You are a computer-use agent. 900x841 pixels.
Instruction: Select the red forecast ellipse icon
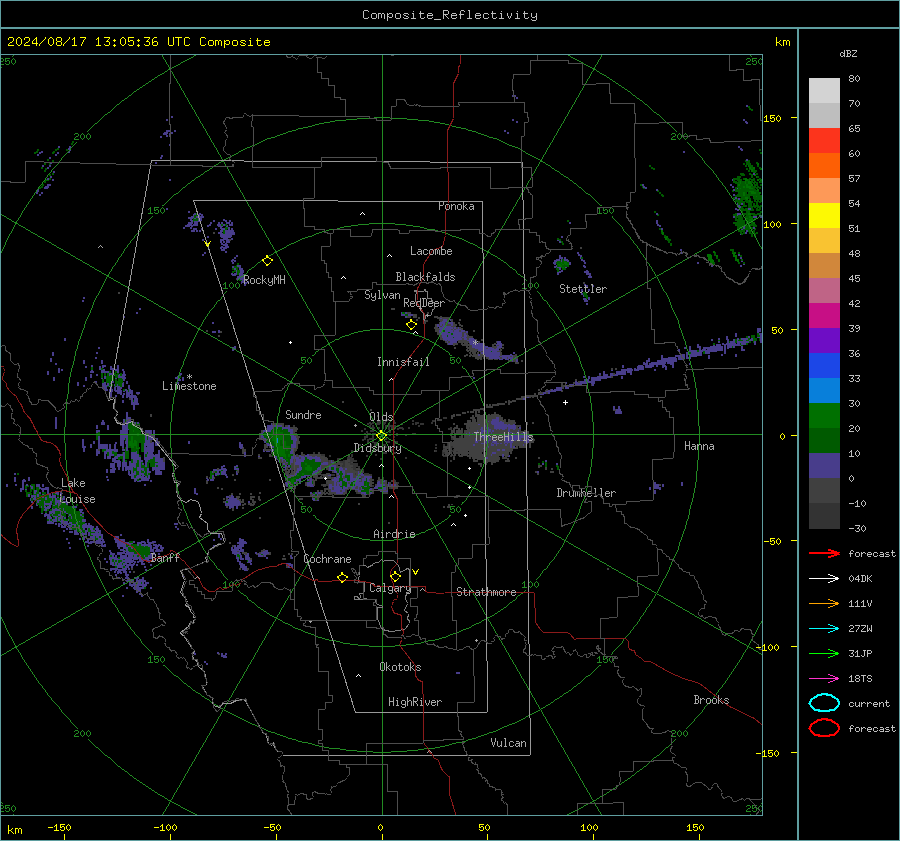coord(824,728)
